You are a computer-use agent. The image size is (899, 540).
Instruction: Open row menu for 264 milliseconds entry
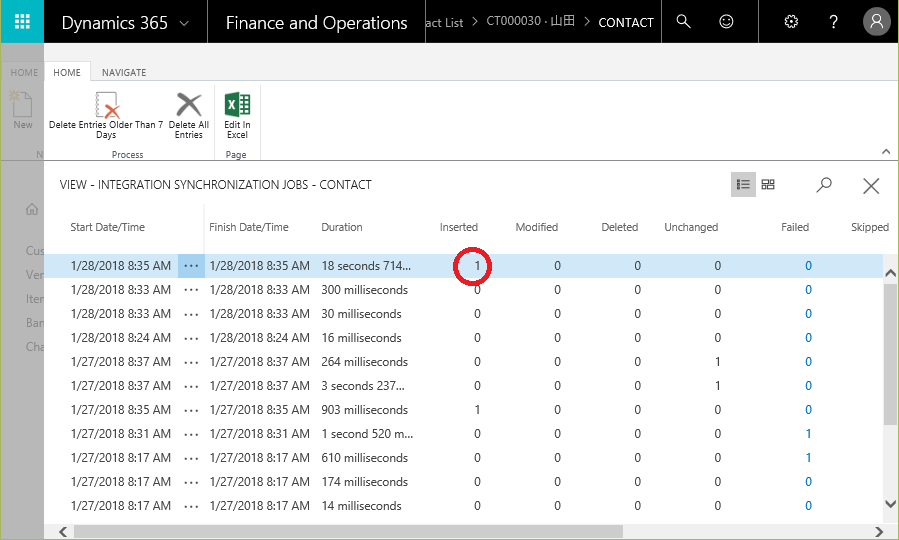coord(191,362)
